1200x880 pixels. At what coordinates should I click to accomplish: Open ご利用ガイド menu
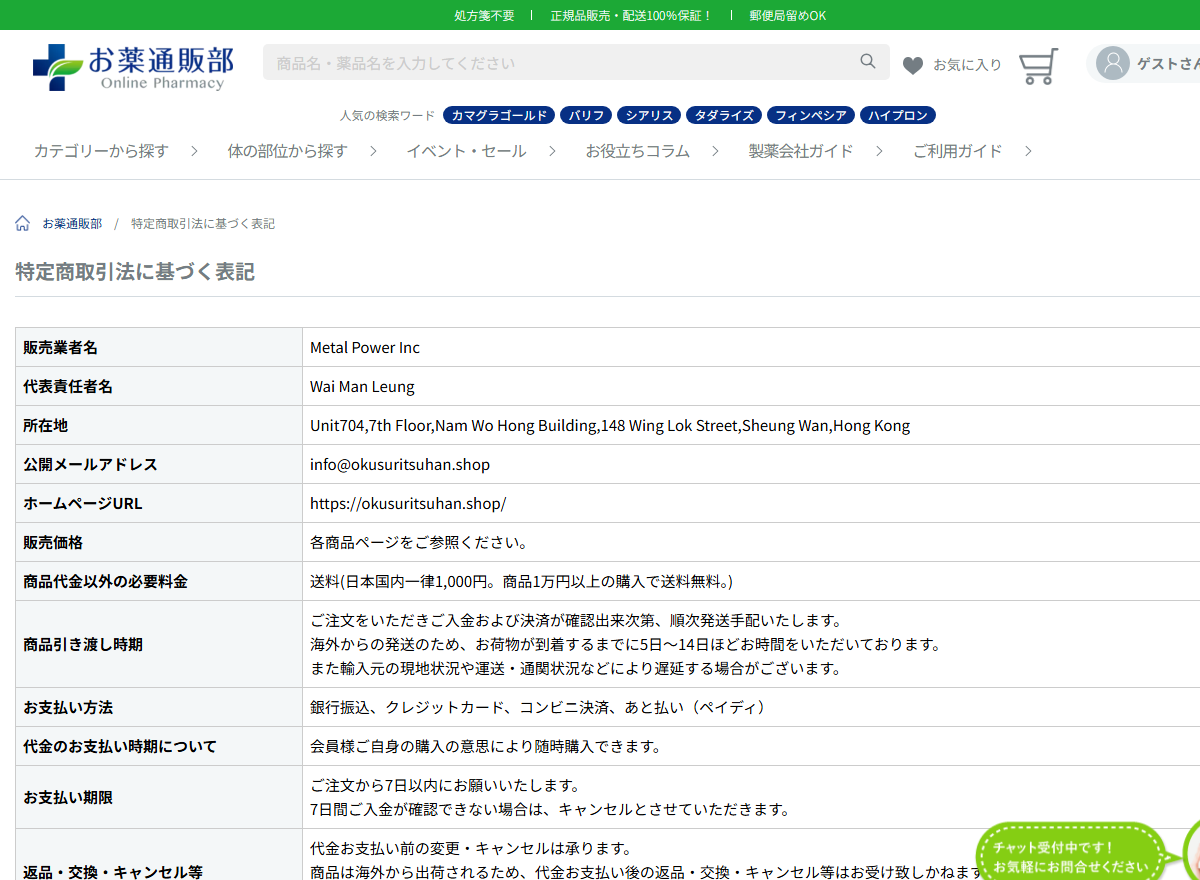point(957,151)
